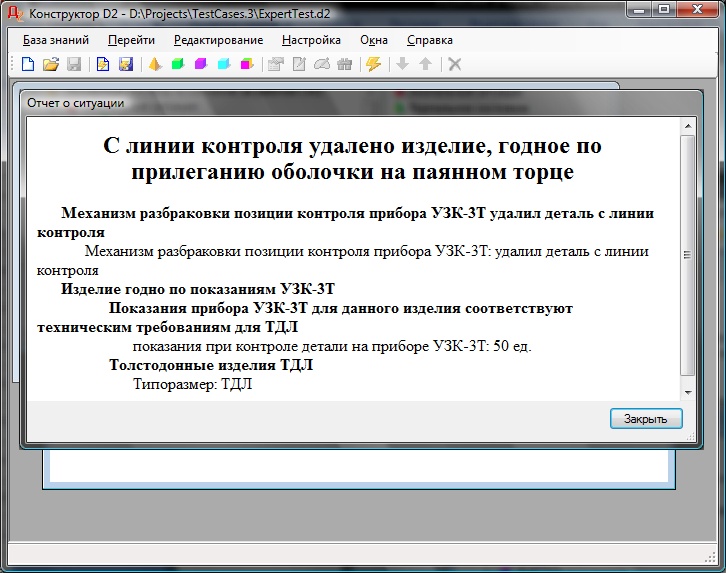Create a new knowledge base file
The width and height of the screenshot is (726, 573).
tap(28, 64)
